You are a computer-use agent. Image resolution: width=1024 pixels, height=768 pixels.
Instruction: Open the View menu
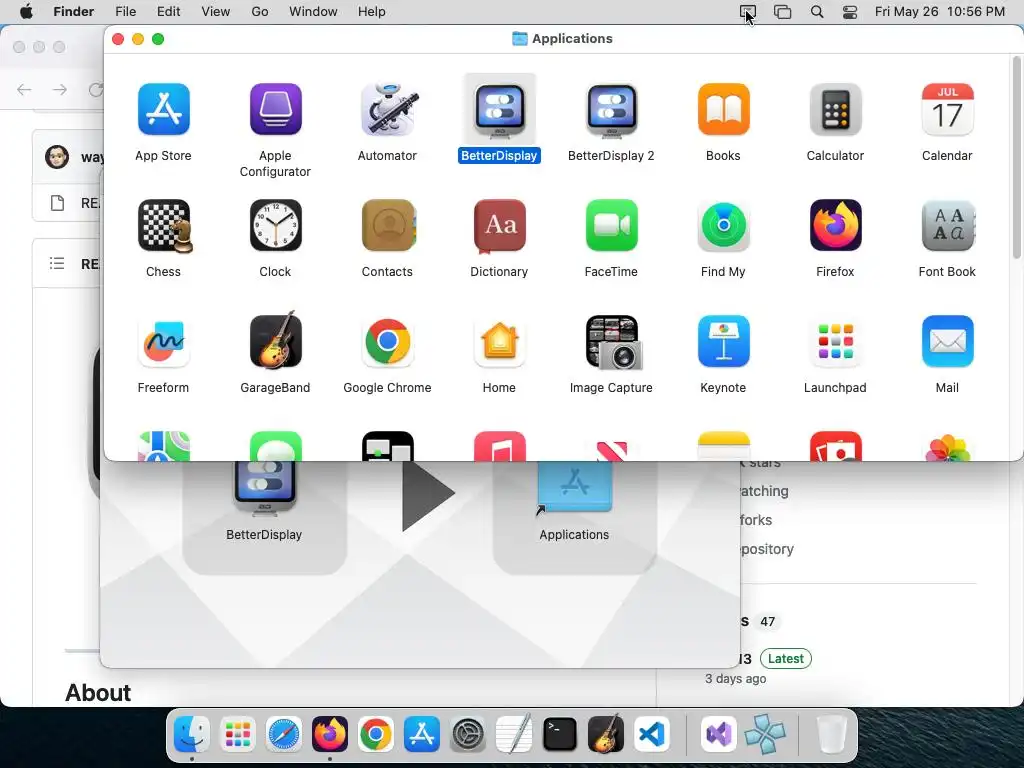coord(216,11)
